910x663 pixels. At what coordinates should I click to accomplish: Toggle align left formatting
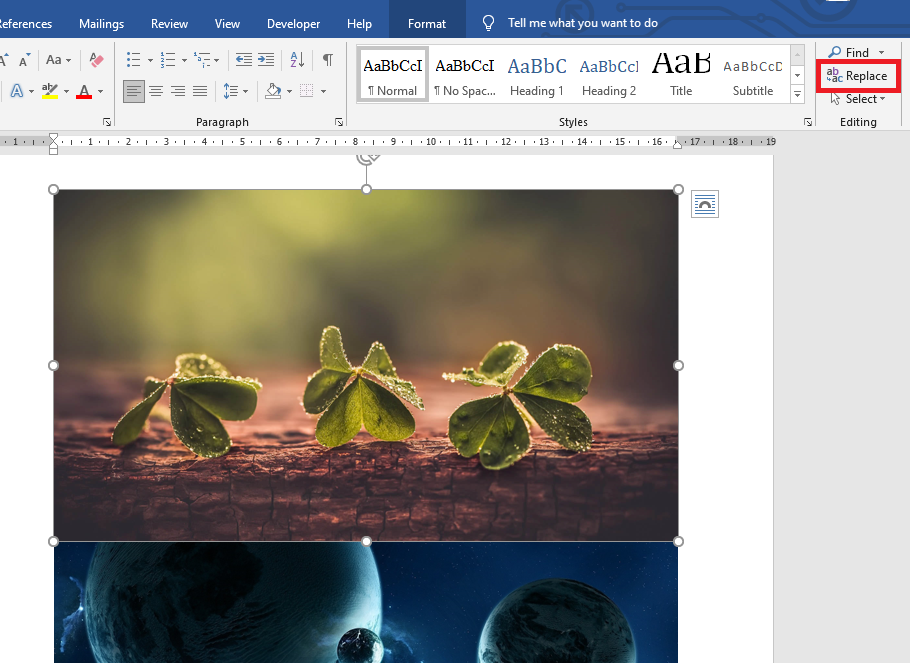[x=134, y=91]
